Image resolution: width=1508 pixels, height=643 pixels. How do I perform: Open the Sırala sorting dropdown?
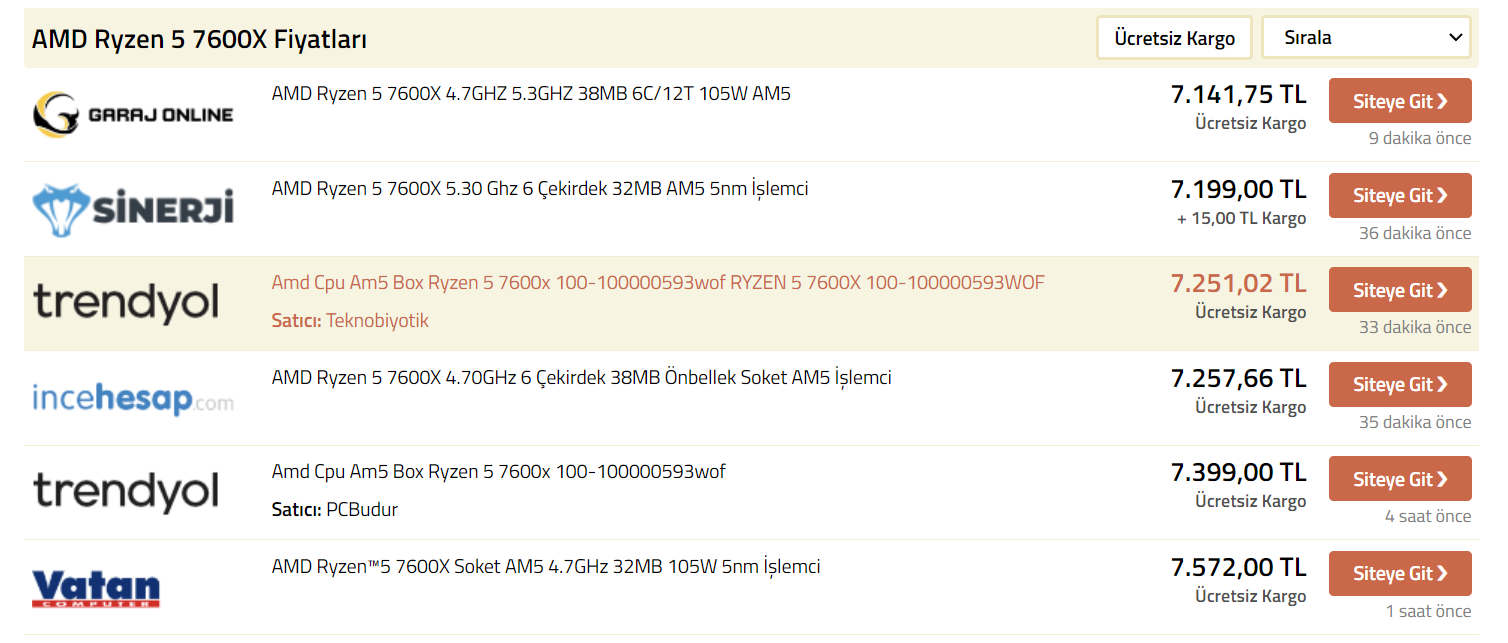click(x=1365, y=38)
